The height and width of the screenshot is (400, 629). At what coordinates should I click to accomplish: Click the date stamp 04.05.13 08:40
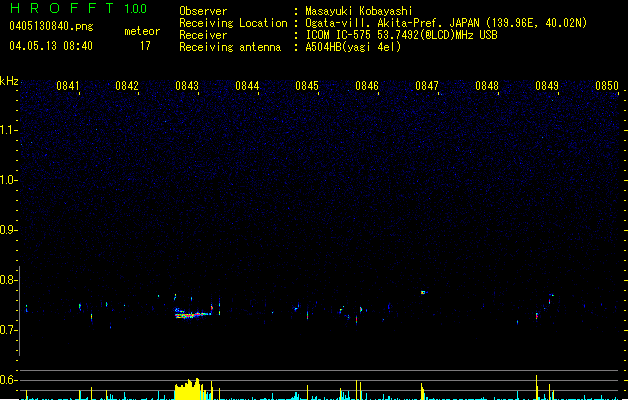click(51, 46)
